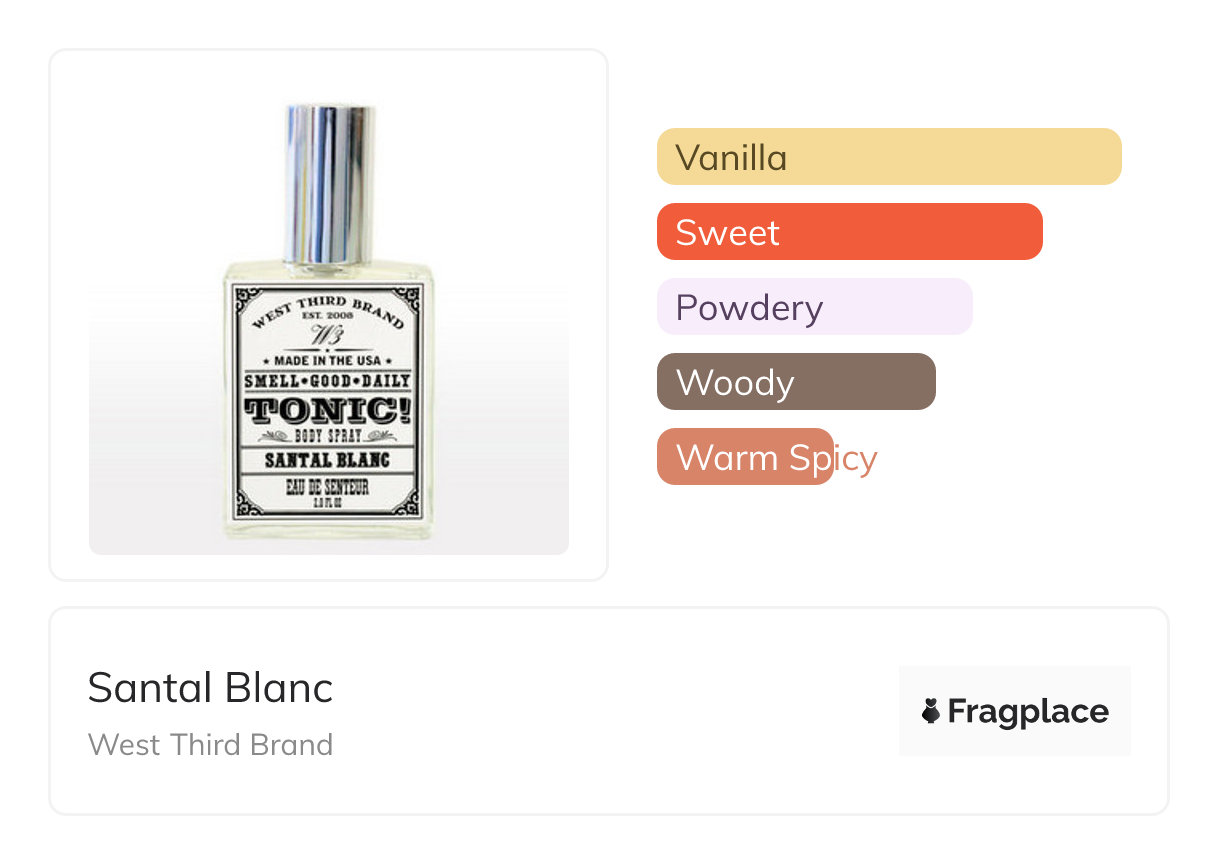Click Smell Good Daily line on label
1218x864 pixels.
coord(328,381)
